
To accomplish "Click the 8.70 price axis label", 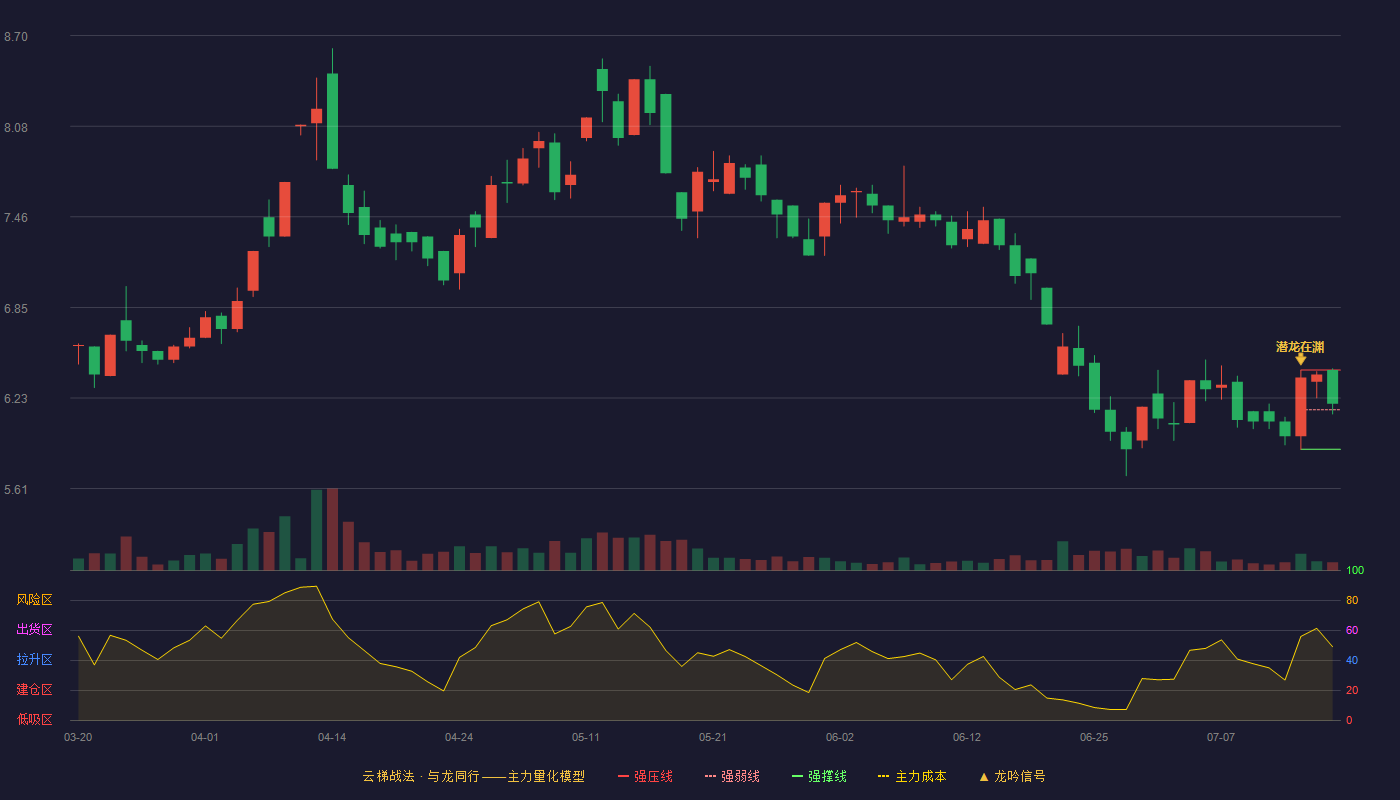I will point(16,37).
